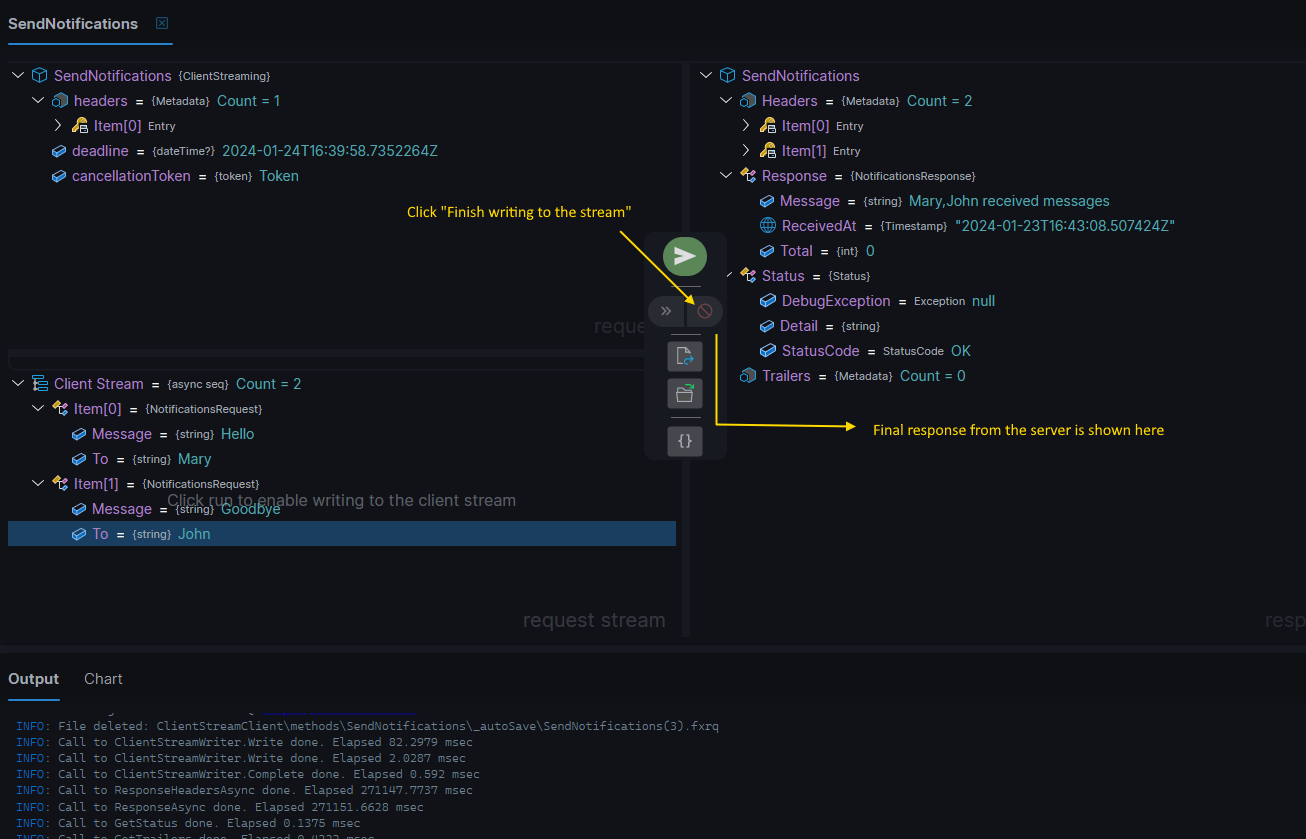1306x839 pixels.
Task: Click the SendNotifications cube icon
Action: coord(39,74)
